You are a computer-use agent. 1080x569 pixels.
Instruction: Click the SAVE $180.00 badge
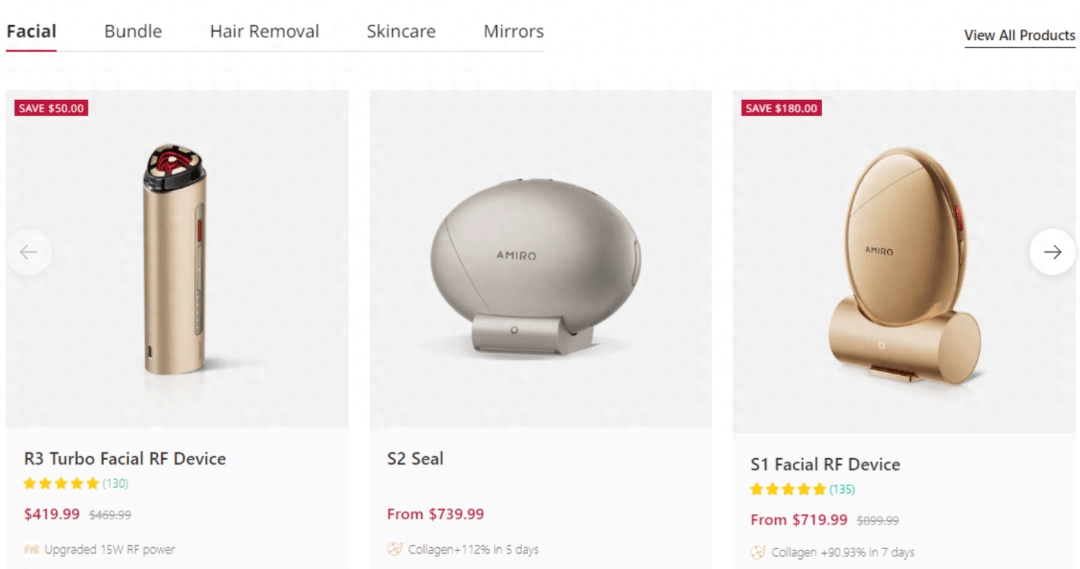[x=781, y=108]
